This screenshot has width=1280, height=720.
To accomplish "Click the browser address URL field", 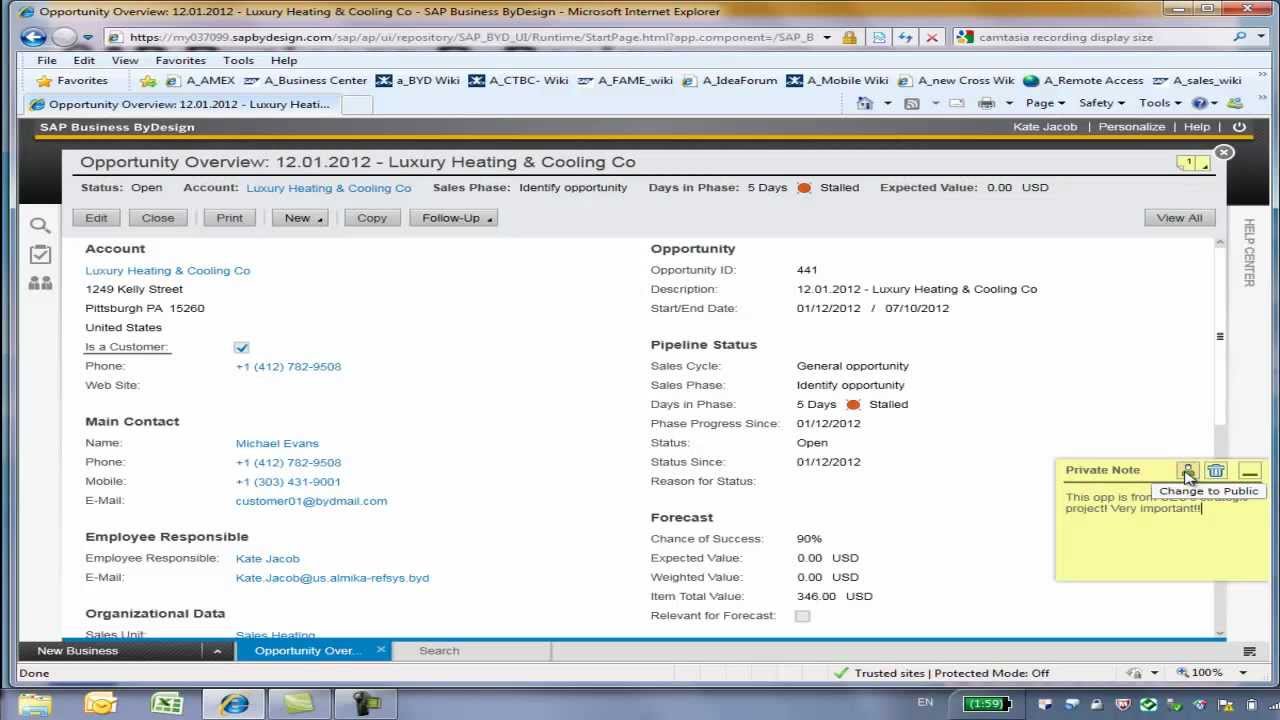I will pyautogui.click(x=471, y=37).
